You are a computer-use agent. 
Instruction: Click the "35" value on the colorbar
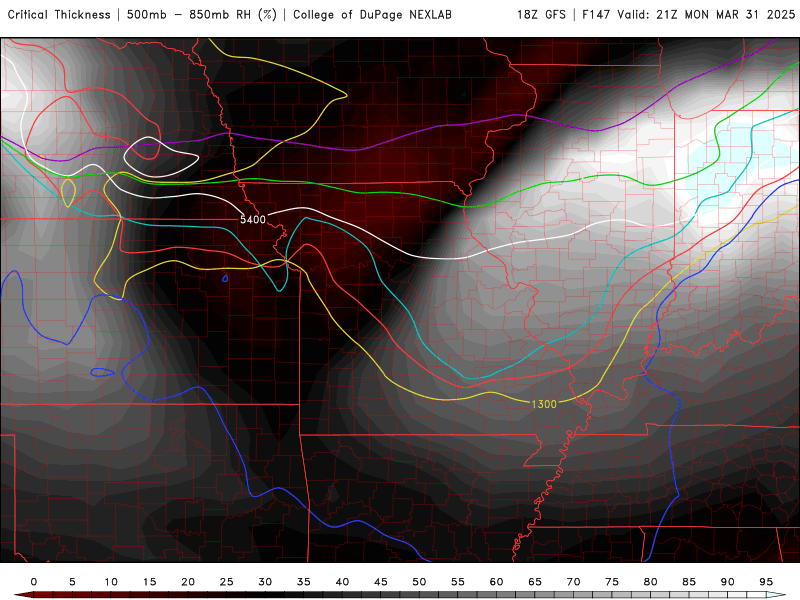click(x=304, y=582)
